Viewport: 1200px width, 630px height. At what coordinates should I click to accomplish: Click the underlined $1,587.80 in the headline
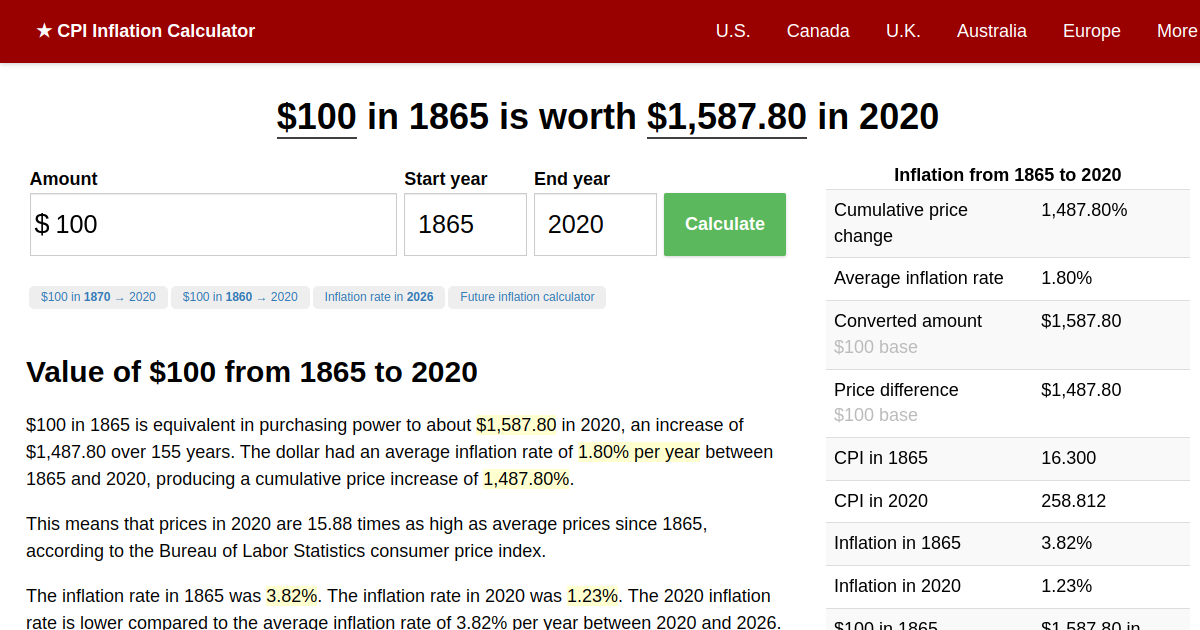click(726, 117)
